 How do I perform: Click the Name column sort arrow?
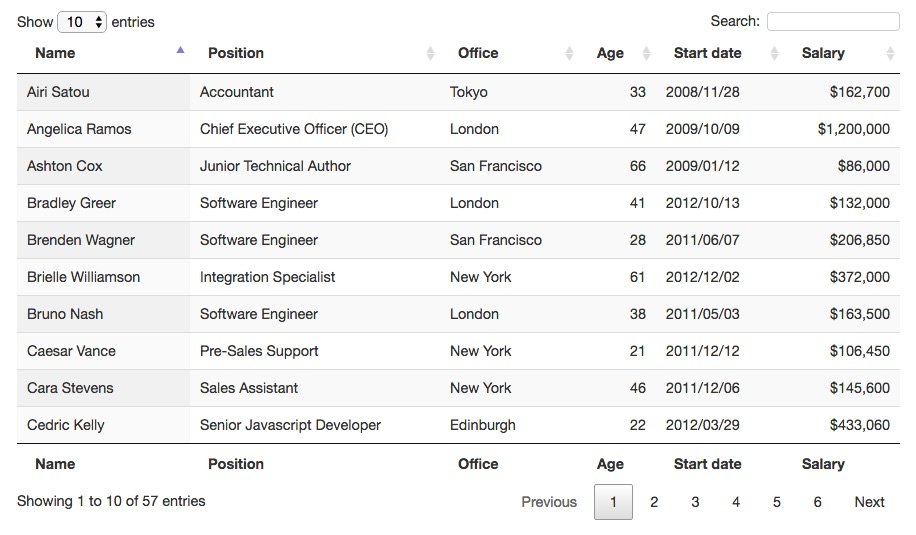pos(181,50)
